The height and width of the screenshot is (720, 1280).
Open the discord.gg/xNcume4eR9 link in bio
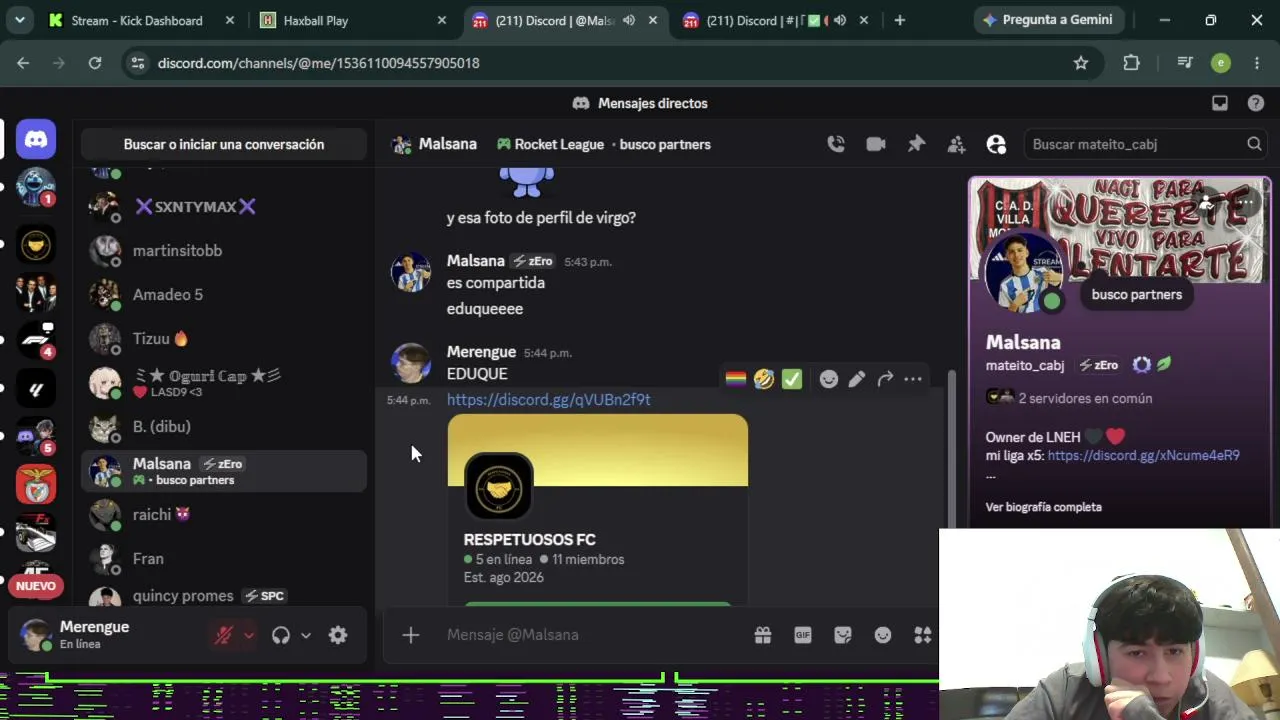click(1143, 455)
